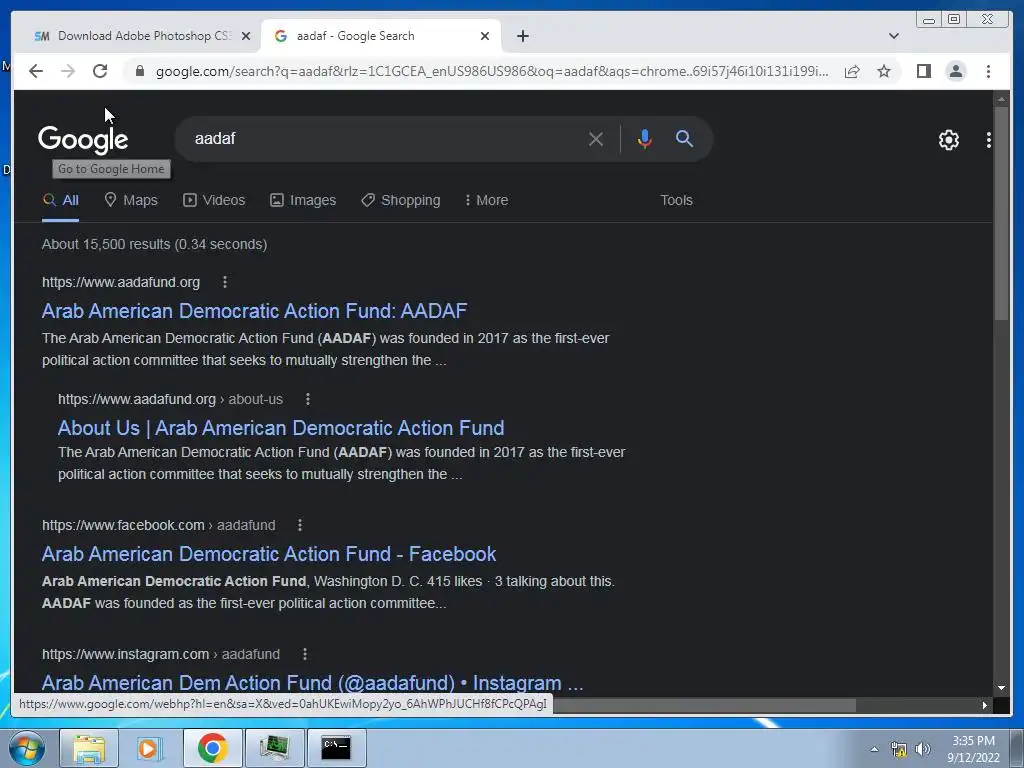Switch to Videos results
Image resolution: width=1024 pixels, height=768 pixels.
(x=214, y=200)
